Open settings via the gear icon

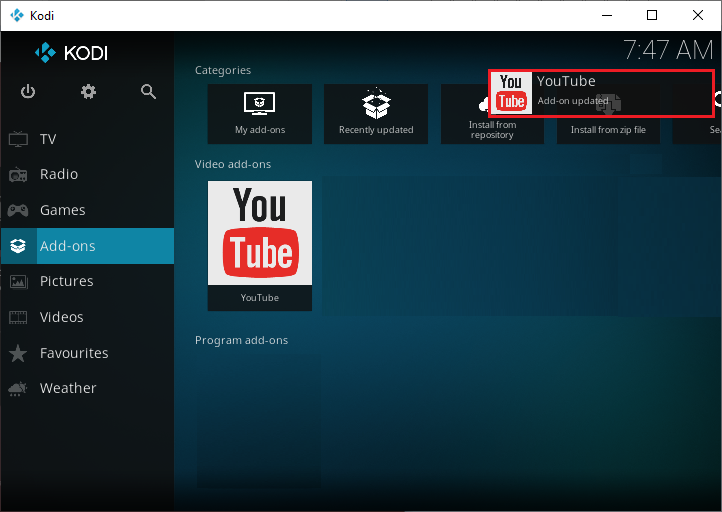[x=88, y=92]
